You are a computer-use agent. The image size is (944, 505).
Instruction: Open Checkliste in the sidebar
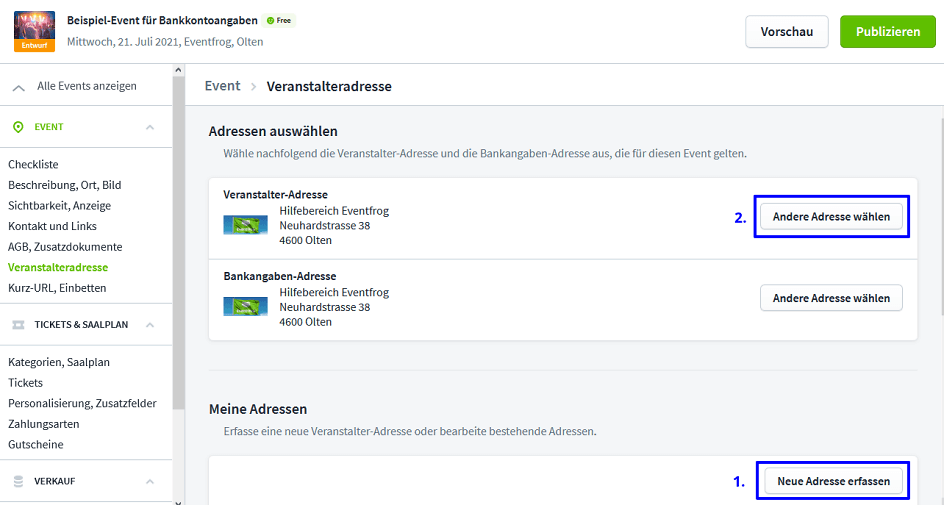tap(33, 164)
